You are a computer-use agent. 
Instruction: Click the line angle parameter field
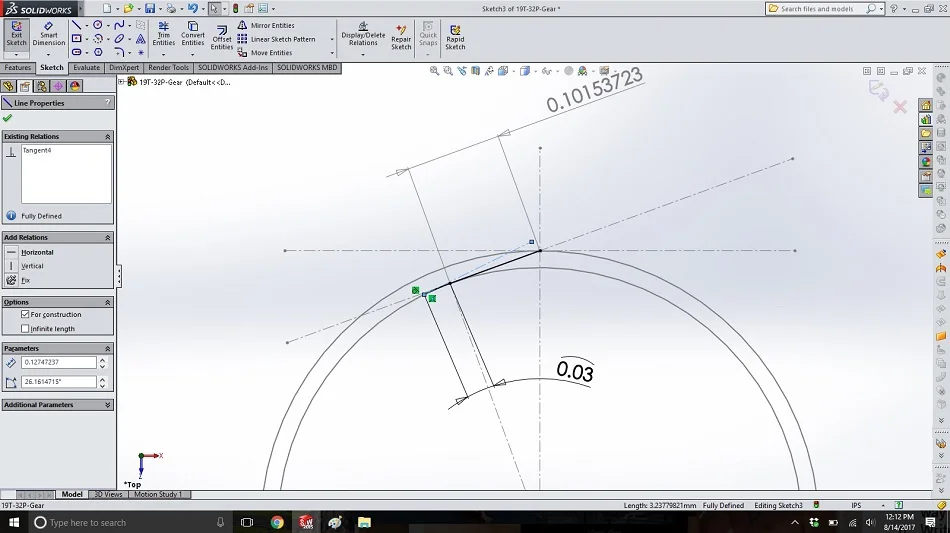click(59, 382)
